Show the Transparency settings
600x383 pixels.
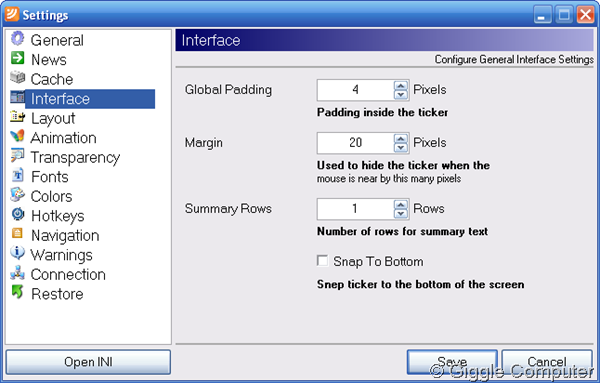click(x=75, y=157)
